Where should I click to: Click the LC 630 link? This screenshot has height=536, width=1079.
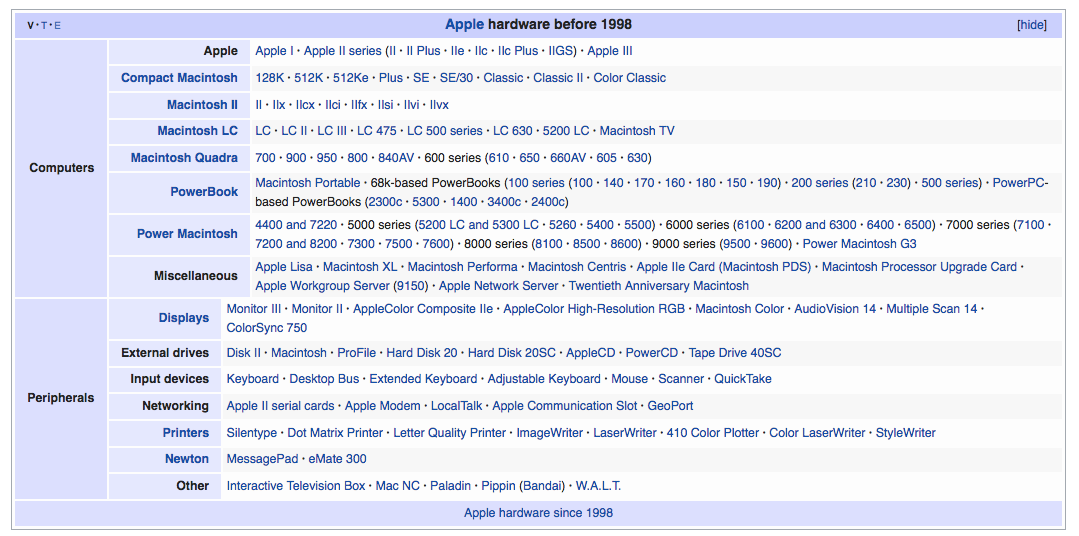pos(513,131)
